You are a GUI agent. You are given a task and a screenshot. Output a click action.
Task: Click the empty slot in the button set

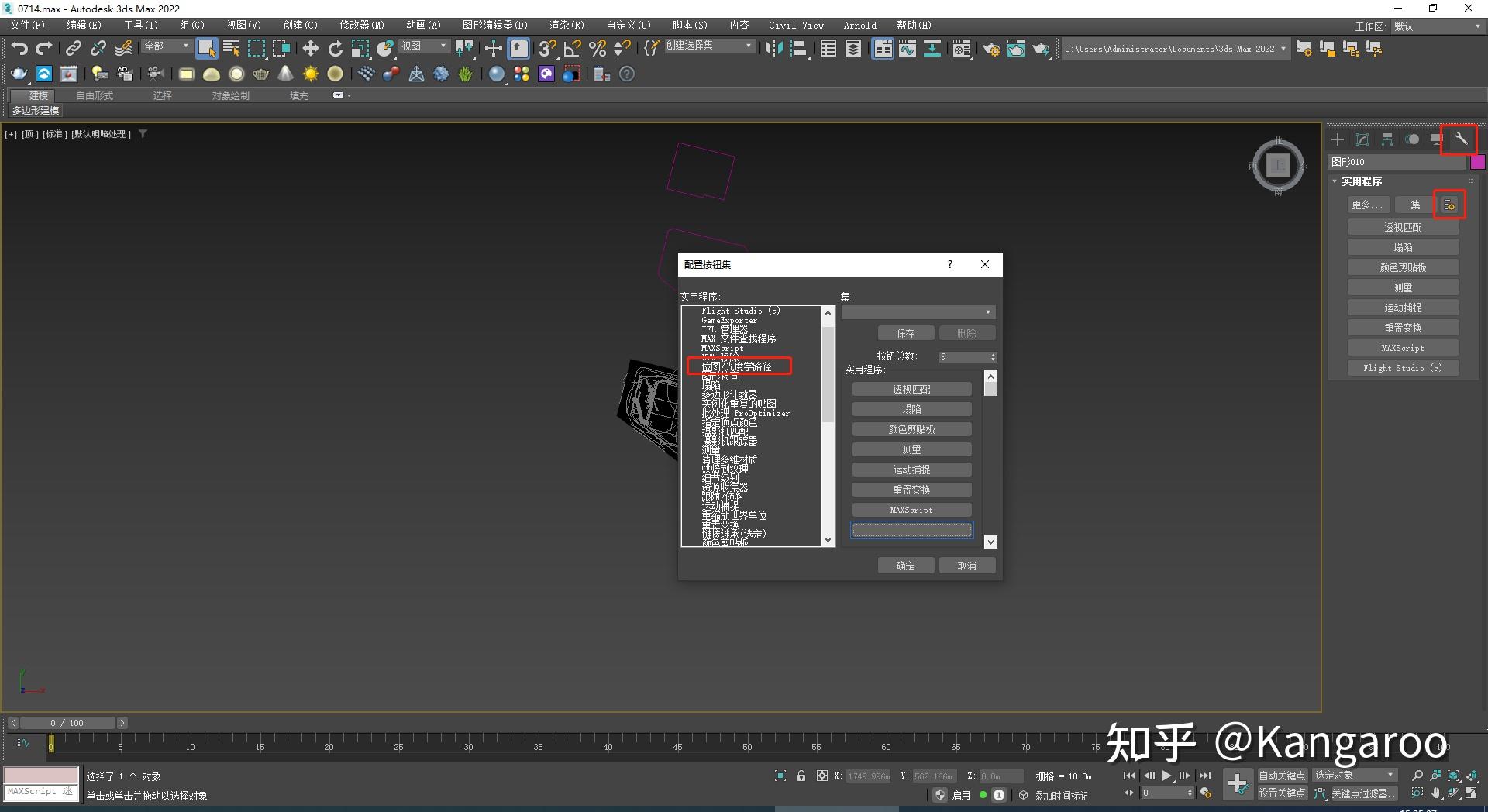coord(911,530)
